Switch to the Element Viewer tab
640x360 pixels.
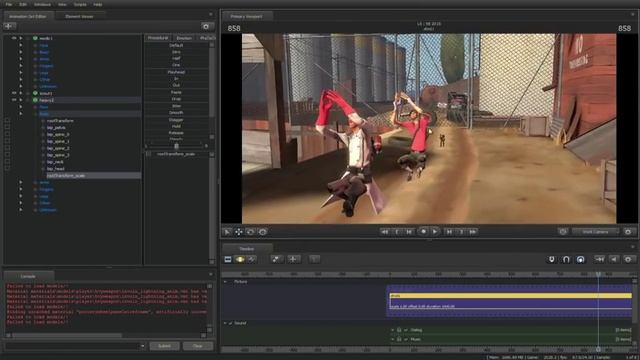tap(79, 16)
